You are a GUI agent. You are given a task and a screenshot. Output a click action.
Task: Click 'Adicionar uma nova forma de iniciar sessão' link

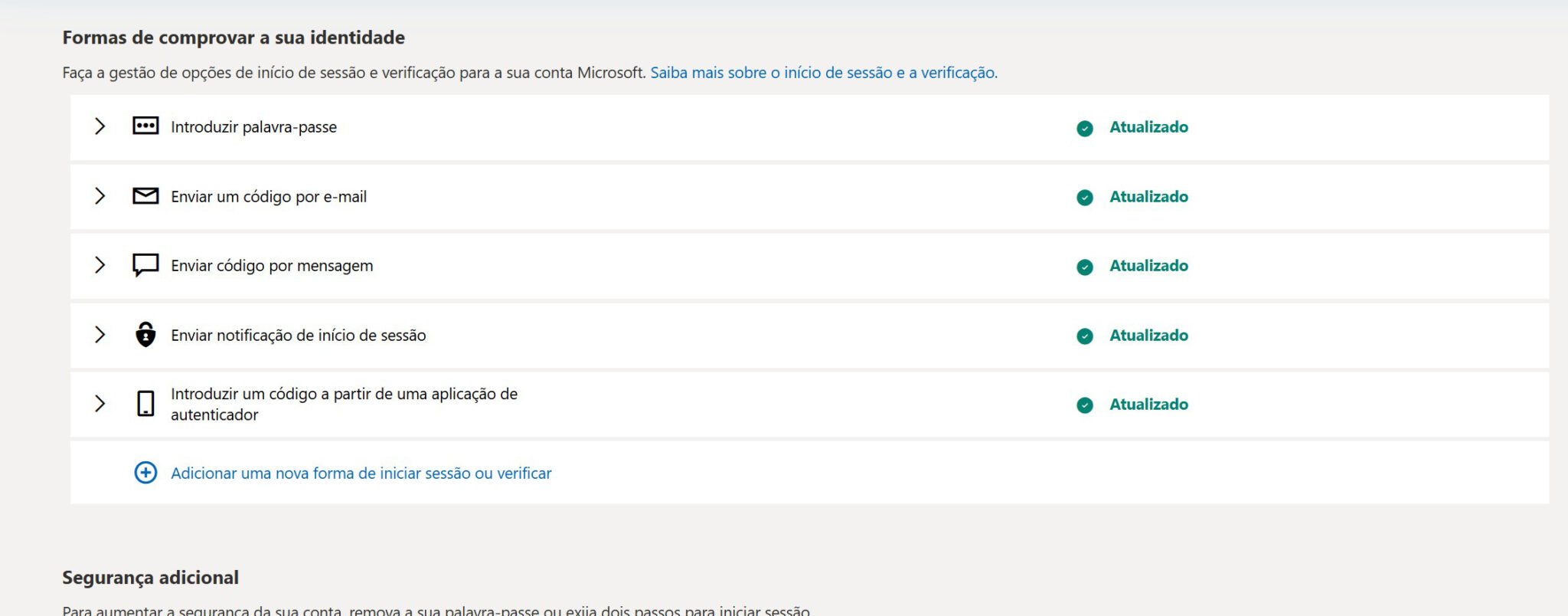(361, 473)
